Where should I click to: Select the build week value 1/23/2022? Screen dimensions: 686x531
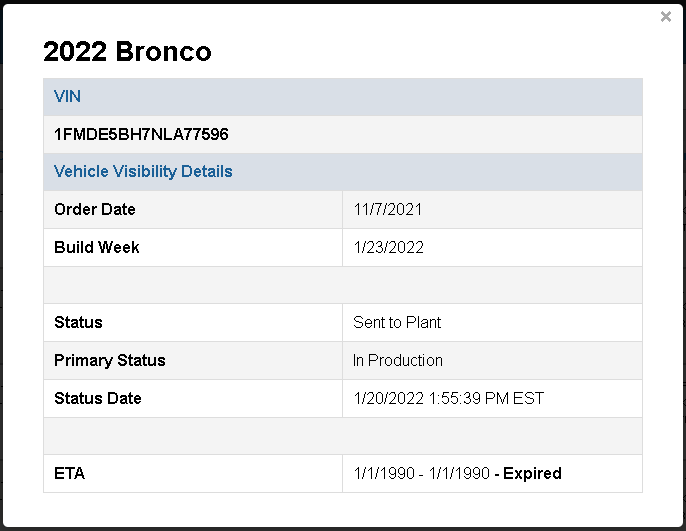click(x=388, y=248)
